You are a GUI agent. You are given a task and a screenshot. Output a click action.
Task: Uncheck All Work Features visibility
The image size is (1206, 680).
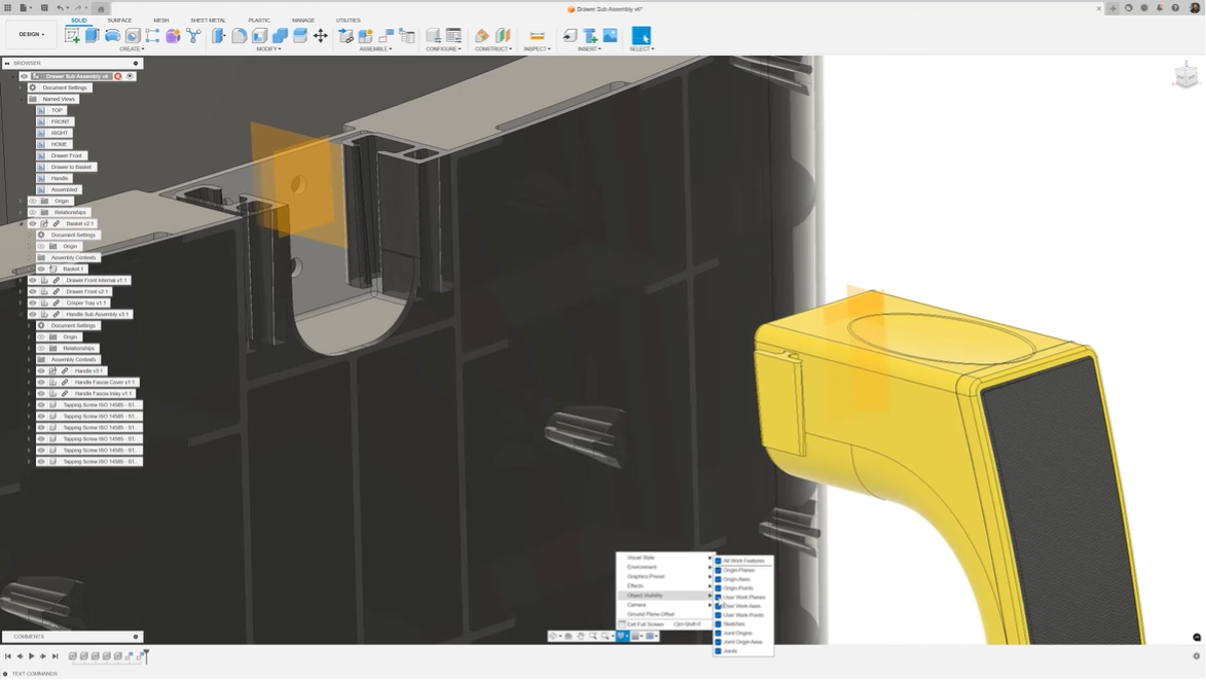click(x=718, y=561)
